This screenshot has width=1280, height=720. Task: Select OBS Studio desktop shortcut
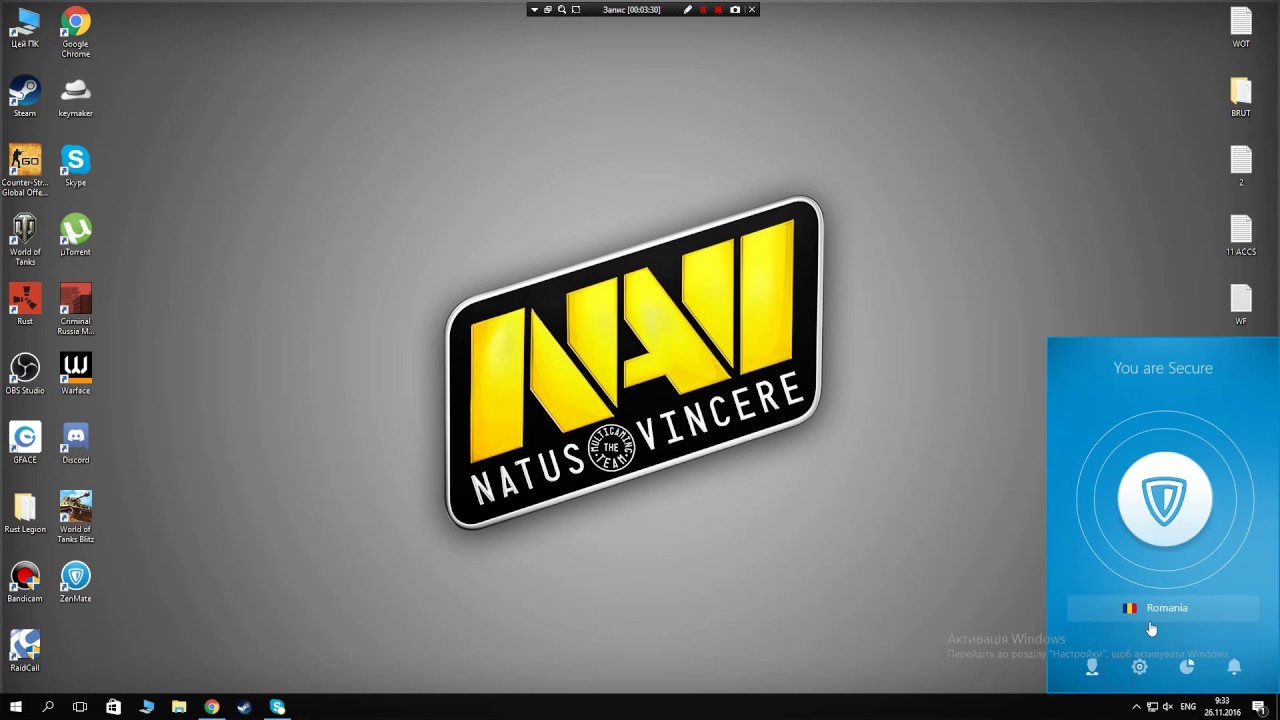pyautogui.click(x=25, y=374)
